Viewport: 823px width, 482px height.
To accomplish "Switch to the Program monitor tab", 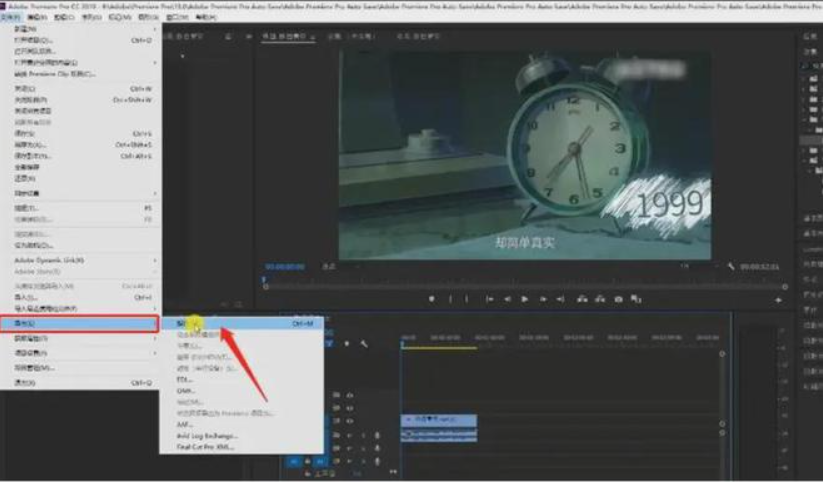I will tap(288, 36).
